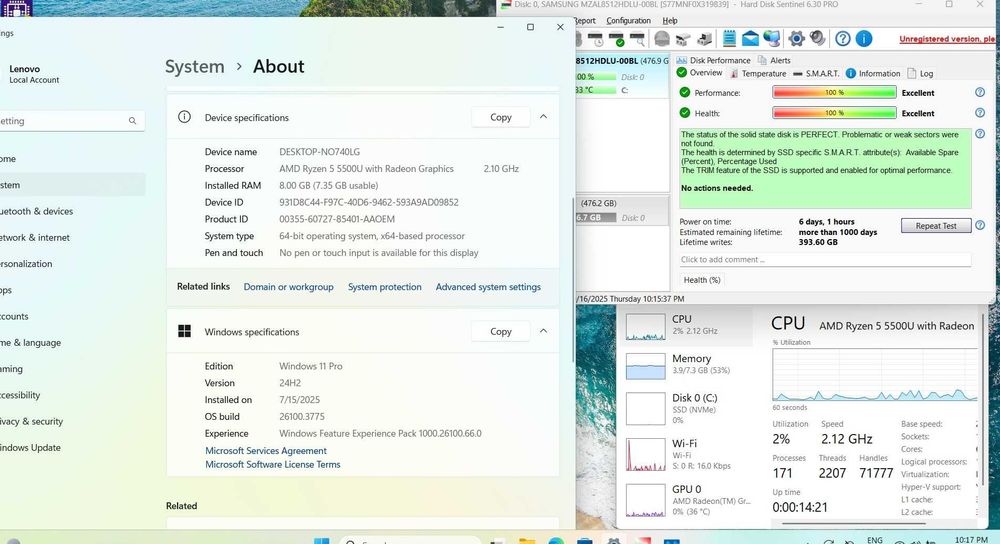This screenshot has height=544, width=1000.
Task: Select CPU graph in Task Manager
Action: pos(687,326)
